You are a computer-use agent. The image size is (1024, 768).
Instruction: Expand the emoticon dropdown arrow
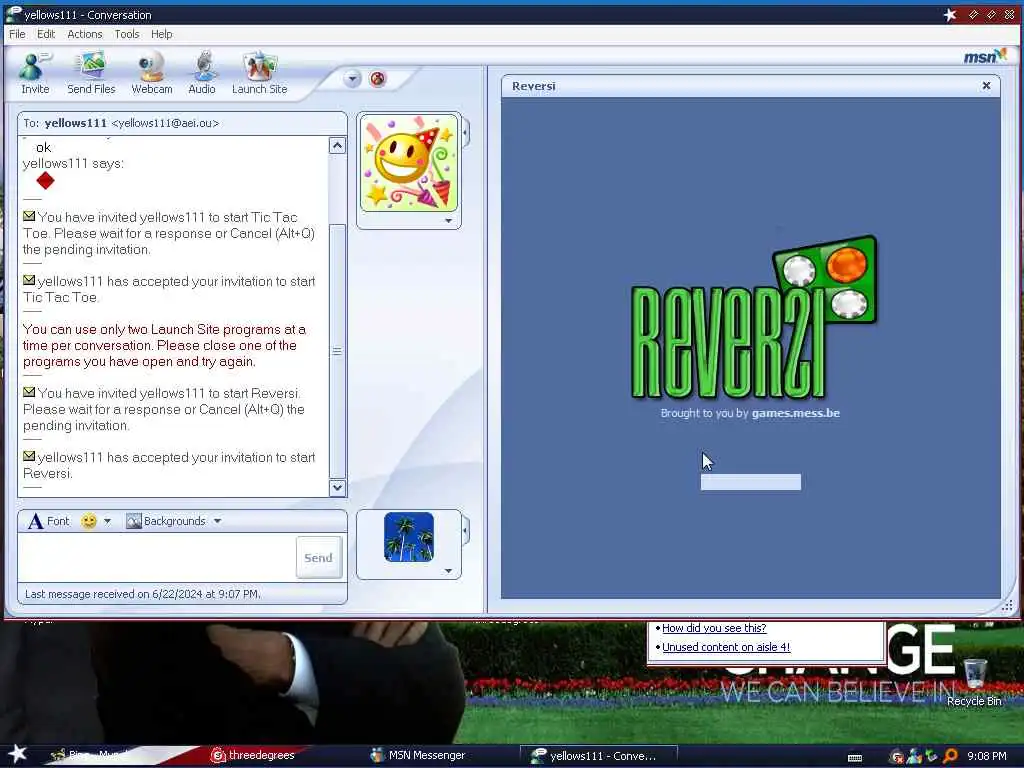[x=107, y=521]
